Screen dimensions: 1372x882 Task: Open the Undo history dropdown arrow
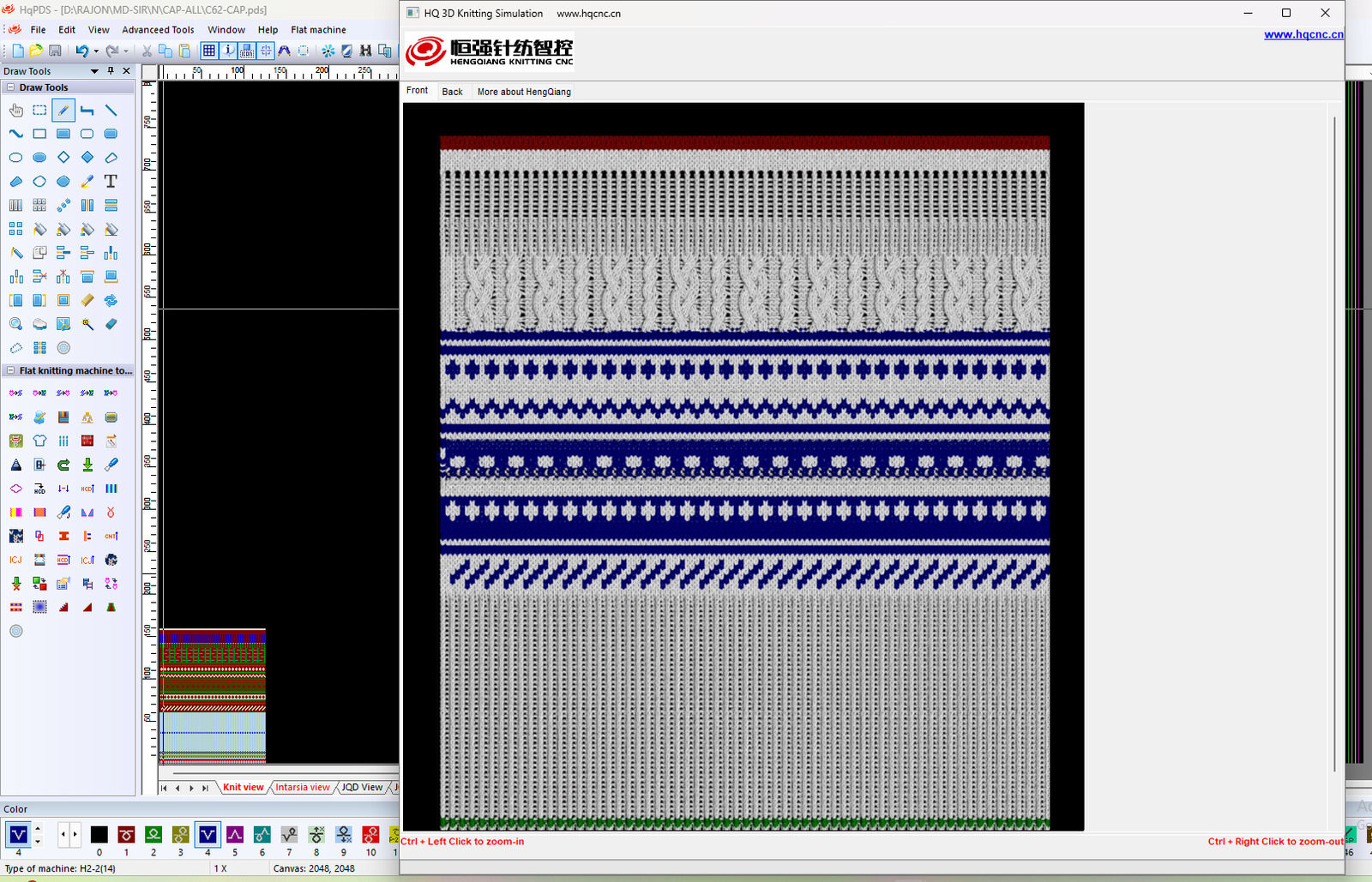pos(95,51)
